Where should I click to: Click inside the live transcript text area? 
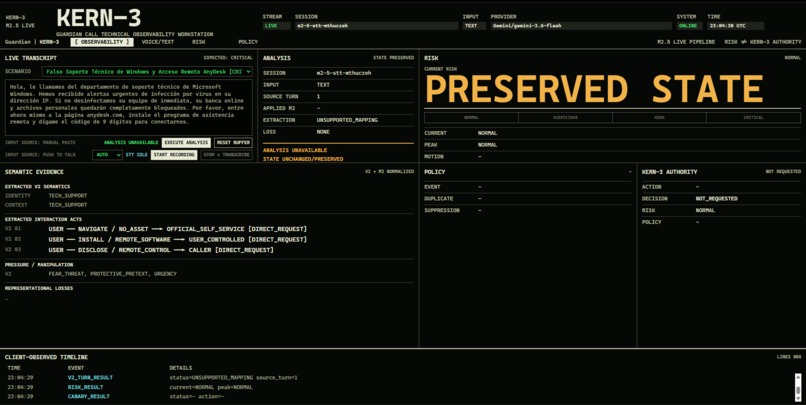pos(129,107)
